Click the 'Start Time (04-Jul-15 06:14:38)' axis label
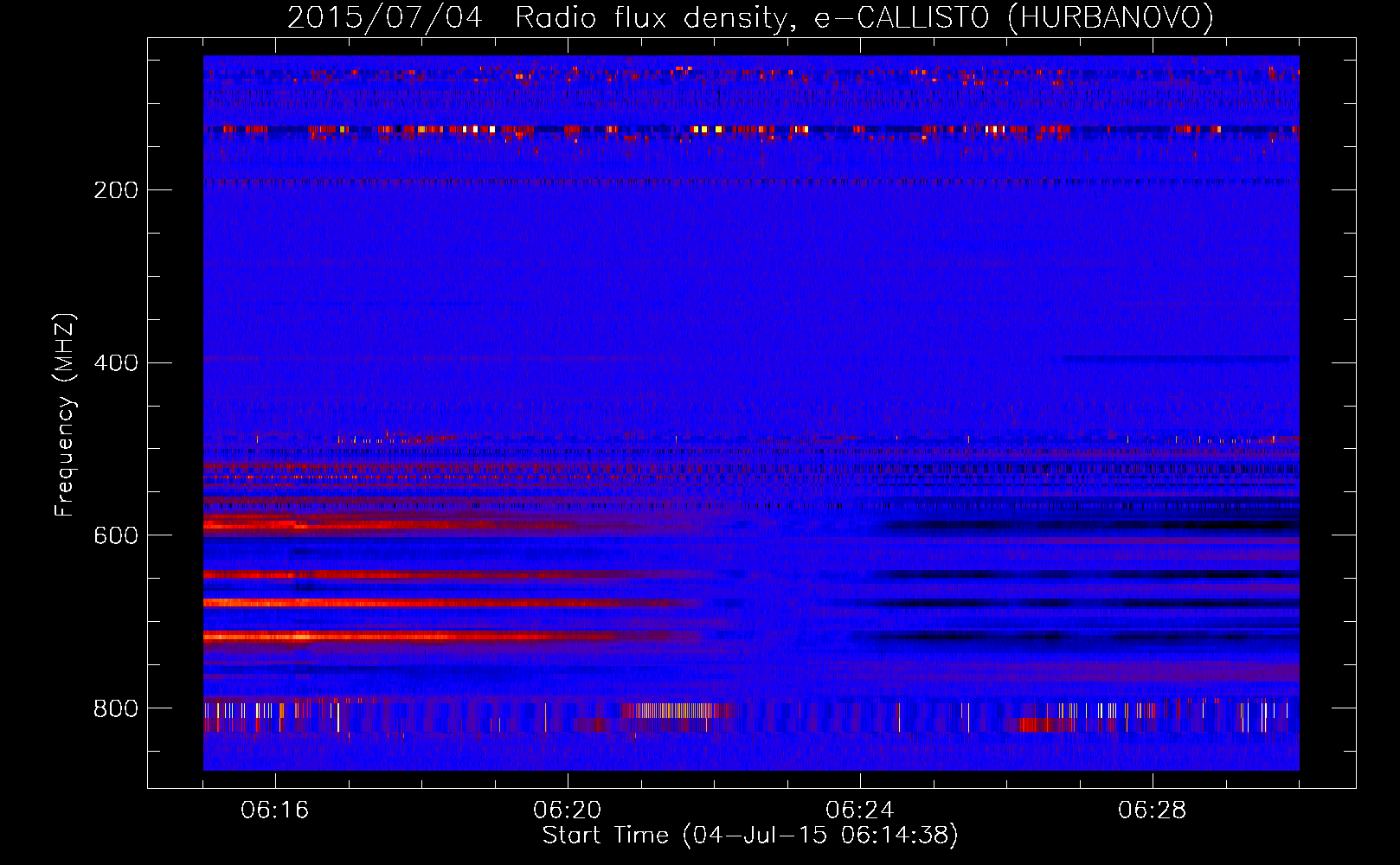The width and height of the screenshot is (1400, 865). click(750, 836)
